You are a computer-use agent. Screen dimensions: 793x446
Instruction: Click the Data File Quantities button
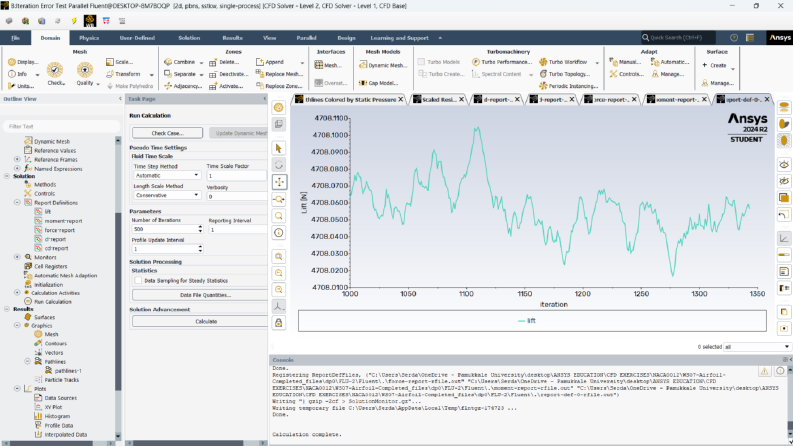coord(205,295)
